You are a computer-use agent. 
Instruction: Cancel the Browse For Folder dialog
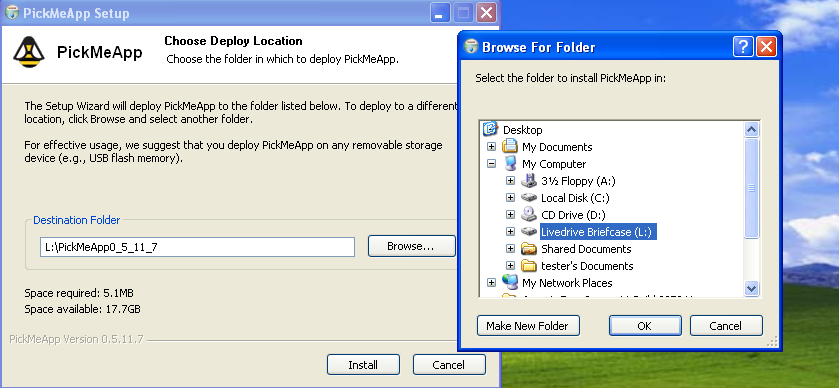point(726,325)
